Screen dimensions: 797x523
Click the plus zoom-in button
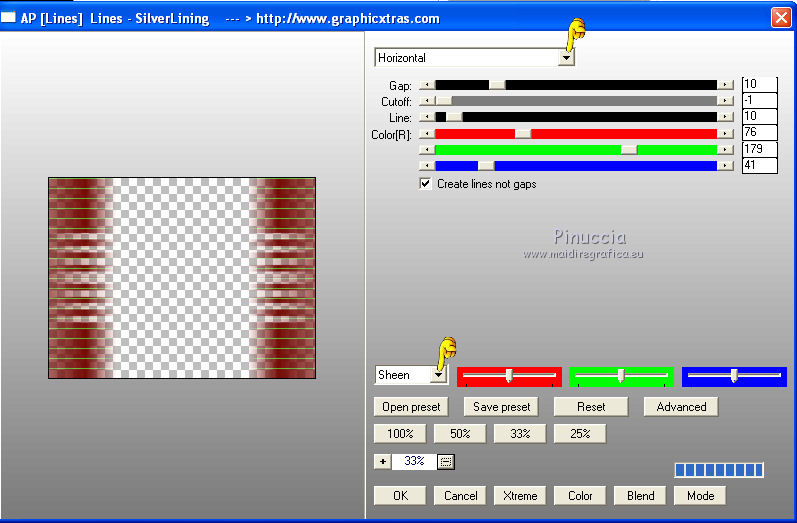[383, 461]
